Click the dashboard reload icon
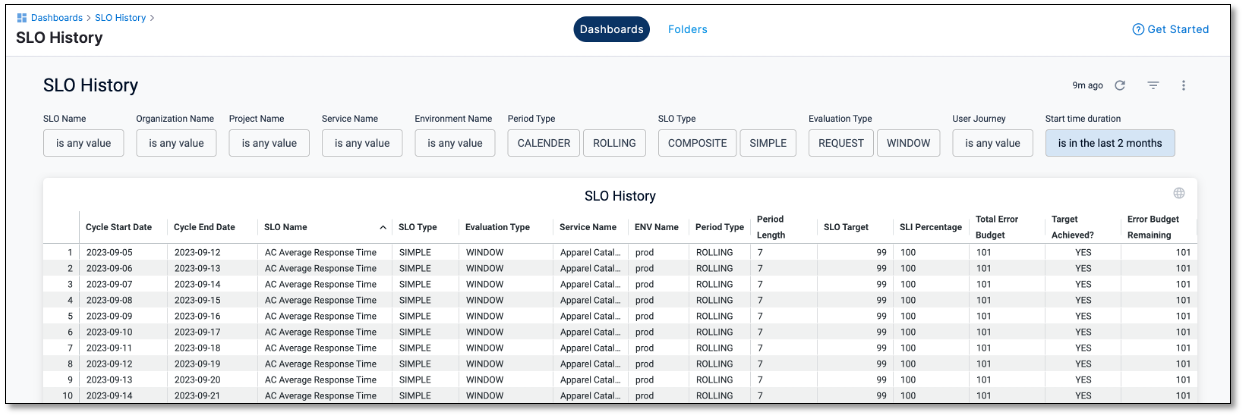This screenshot has height=418, width=1244. coord(1120,86)
